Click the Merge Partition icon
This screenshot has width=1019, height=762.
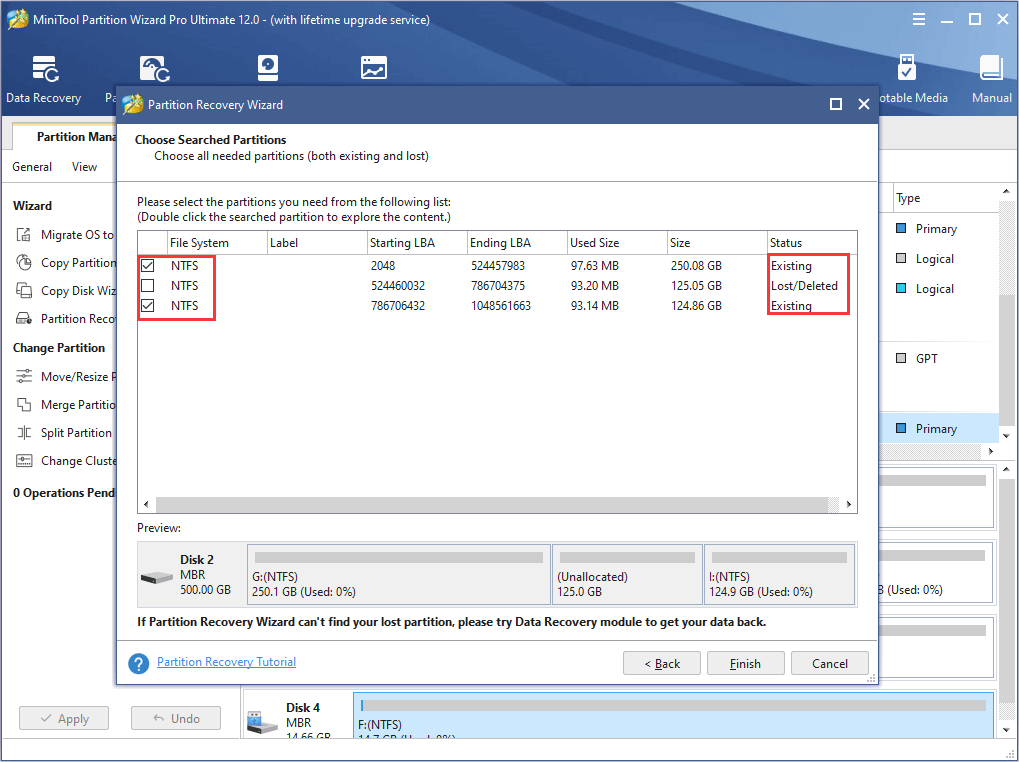point(23,405)
